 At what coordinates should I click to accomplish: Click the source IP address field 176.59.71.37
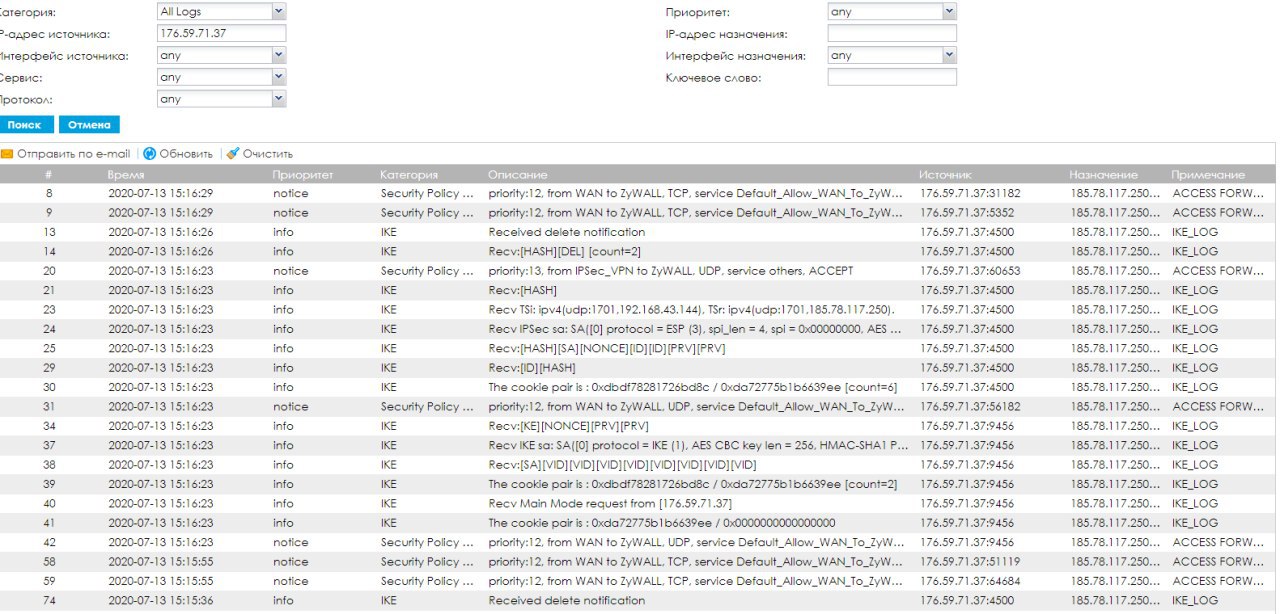222,34
